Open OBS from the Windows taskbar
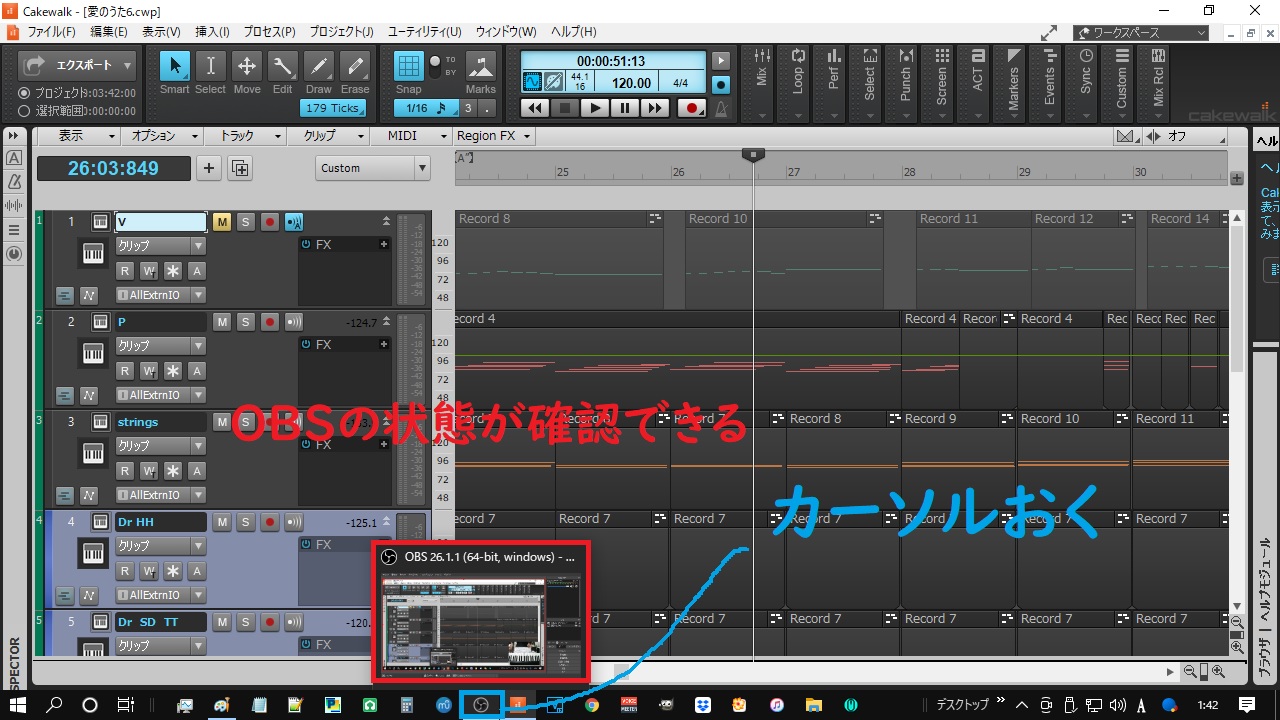1280x720 pixels. tap(481, 704)
